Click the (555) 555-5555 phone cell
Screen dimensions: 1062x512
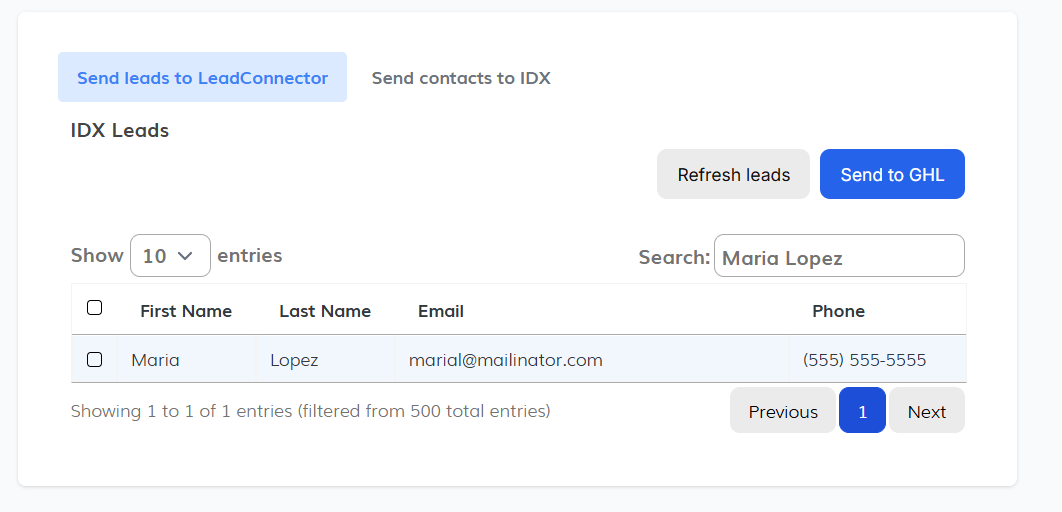click(864, 360)
